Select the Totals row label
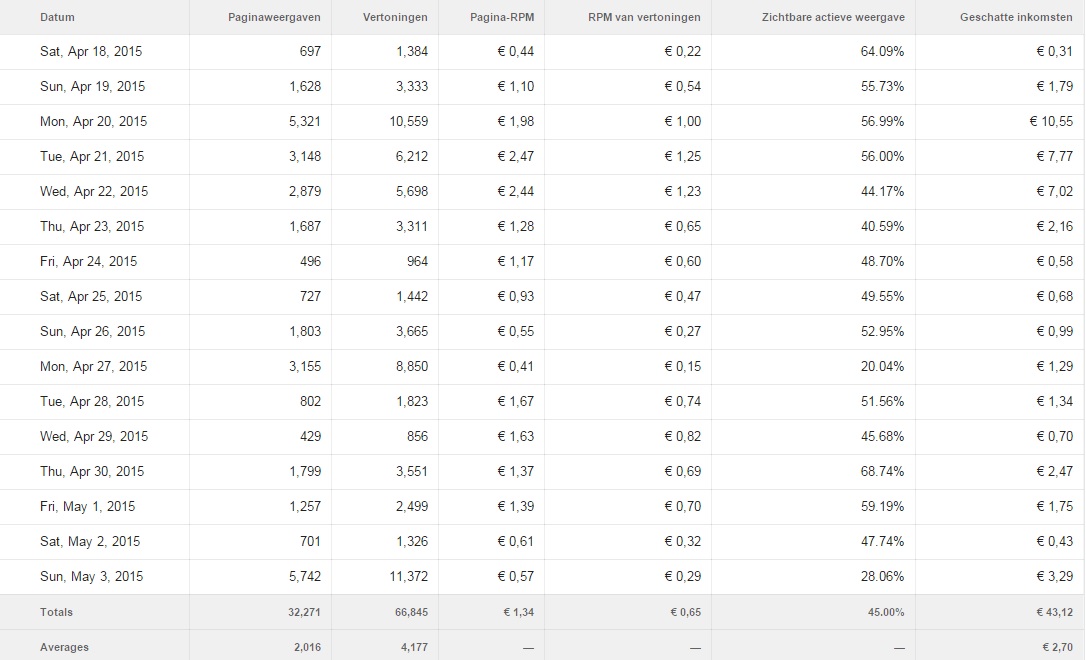This screenshot has width=1086, height=660. (56, 612)
